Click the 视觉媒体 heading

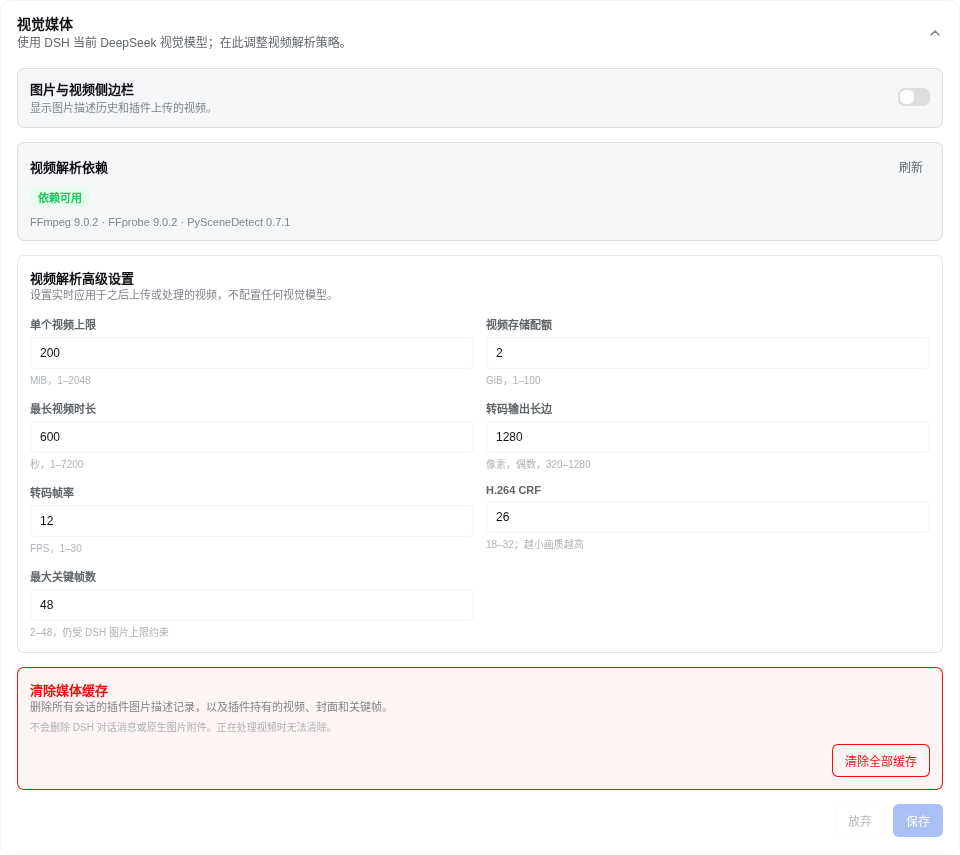pyautogui.click(x=45, y=24)
